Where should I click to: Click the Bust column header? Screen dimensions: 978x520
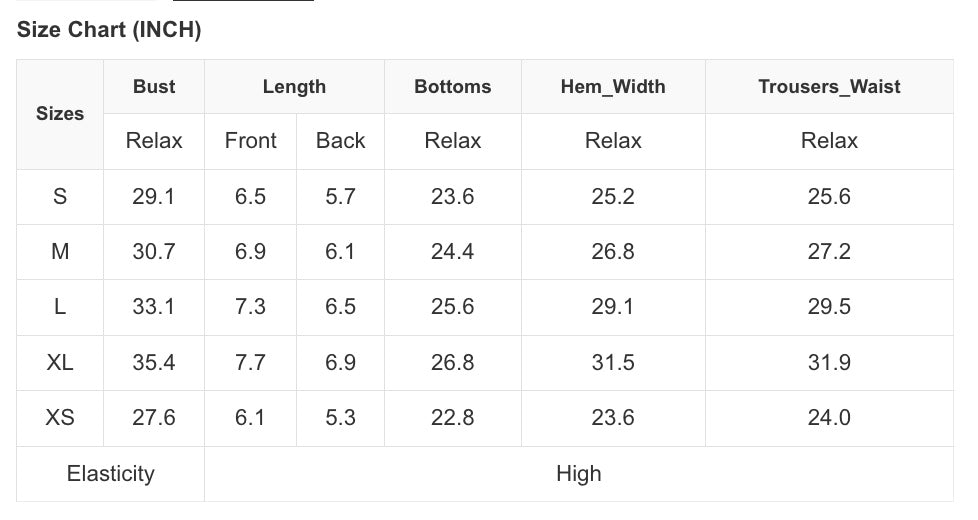click(154, 87)
